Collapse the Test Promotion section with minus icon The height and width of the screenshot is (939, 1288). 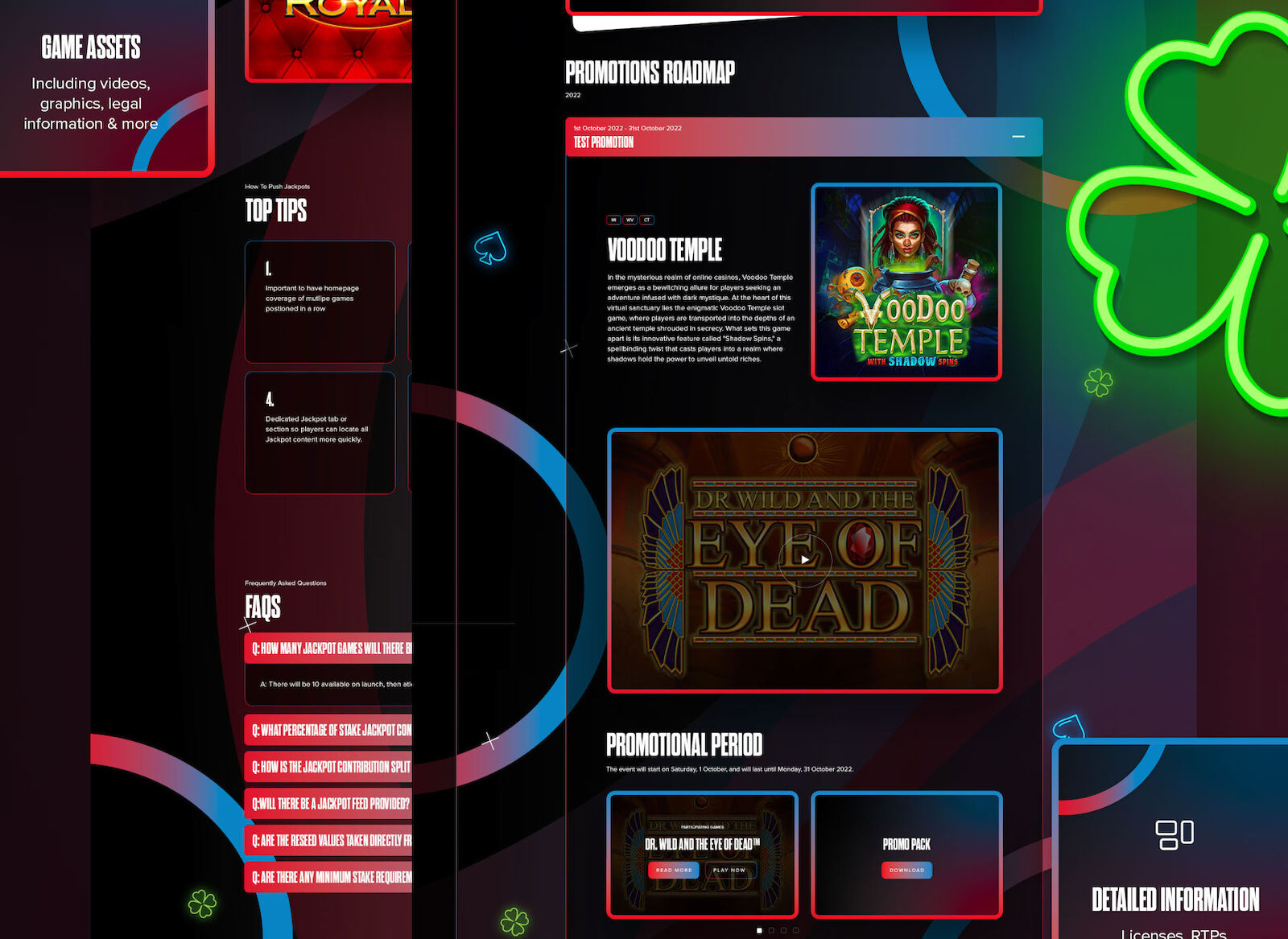(1018, 137)
